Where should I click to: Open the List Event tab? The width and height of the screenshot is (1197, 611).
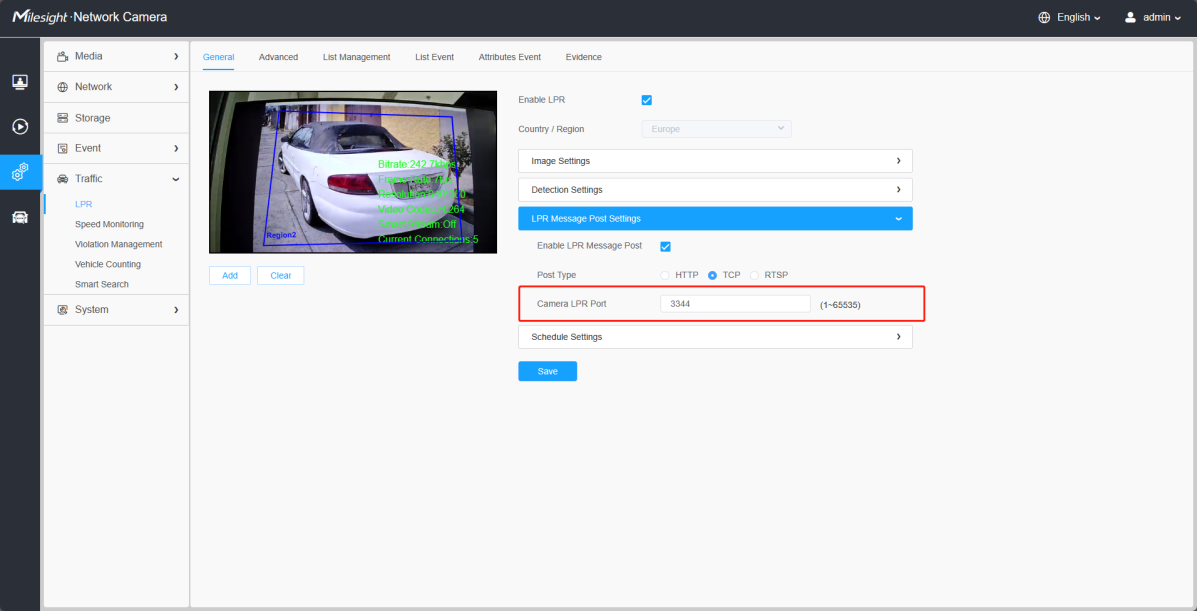(434, 57)
